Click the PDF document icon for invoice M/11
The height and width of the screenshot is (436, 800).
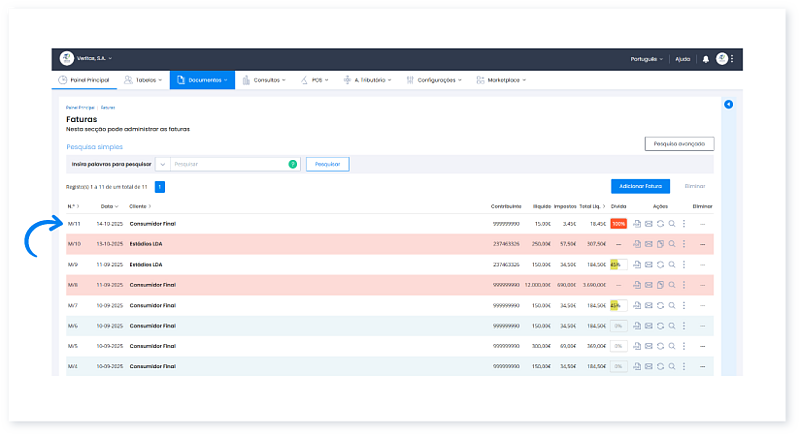(637, 224)
